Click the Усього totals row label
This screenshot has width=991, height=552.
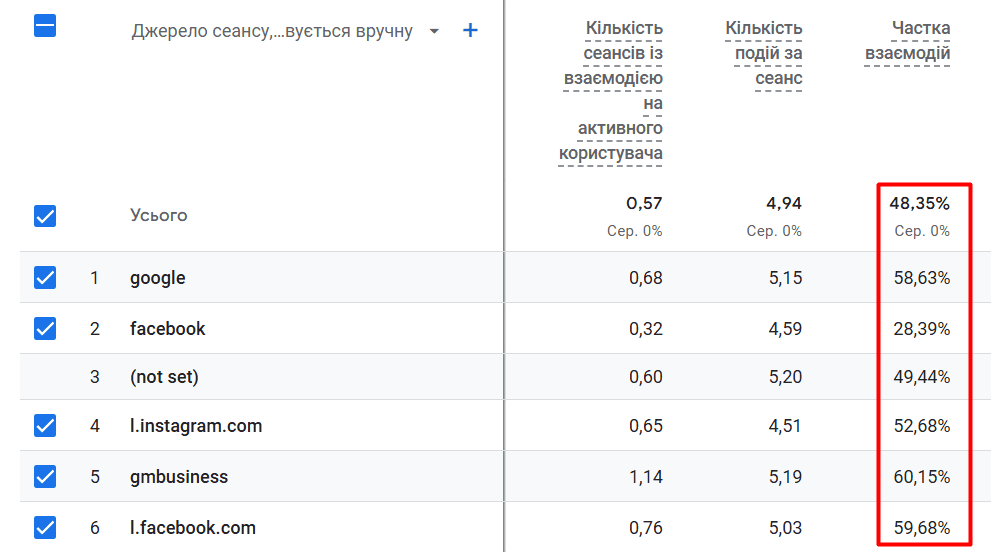(x=158, y=216)
